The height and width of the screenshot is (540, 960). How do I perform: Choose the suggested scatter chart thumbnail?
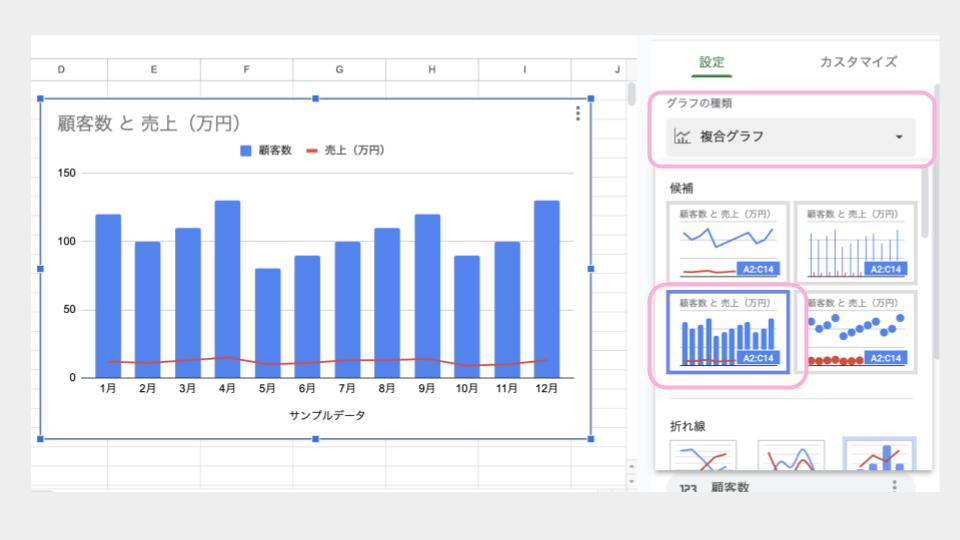pyautogui.click(x=857, y=332)
